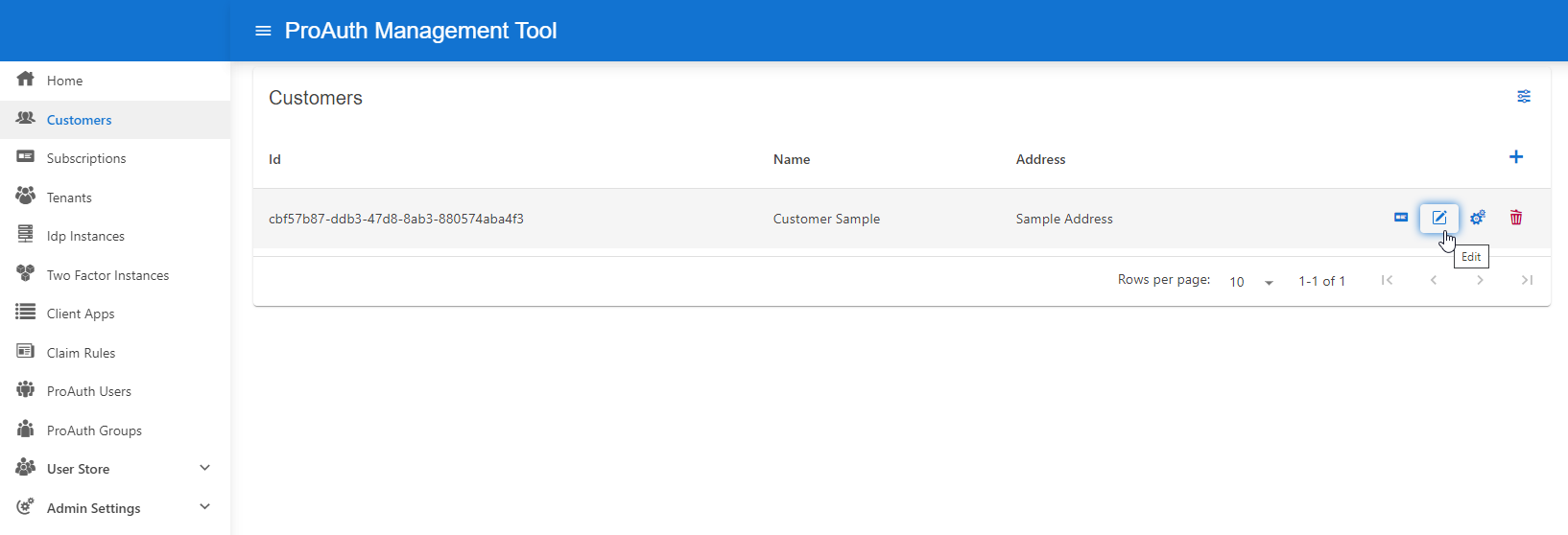1568x535 pixels.
Task: Open the Subscriptions page
Action: pyautogui.click(x=86, y=158)
